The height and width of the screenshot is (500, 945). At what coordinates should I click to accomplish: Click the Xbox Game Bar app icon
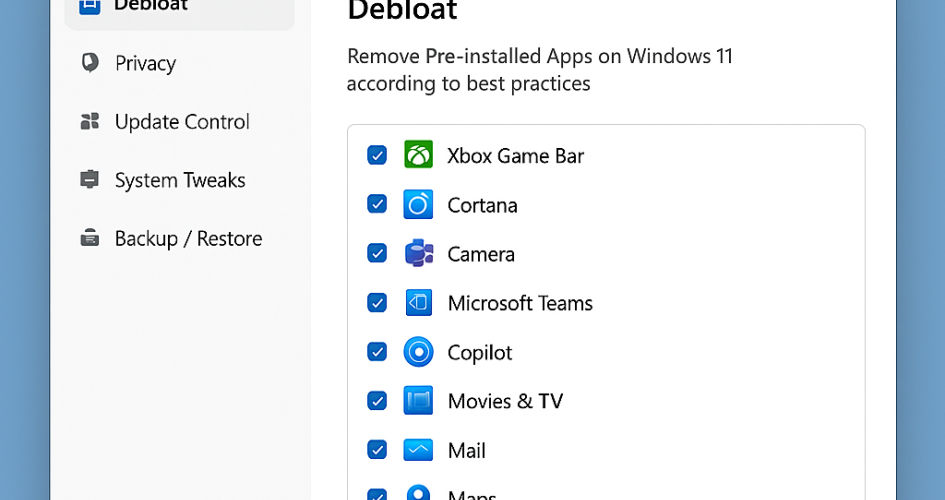[x=418, y=155]
